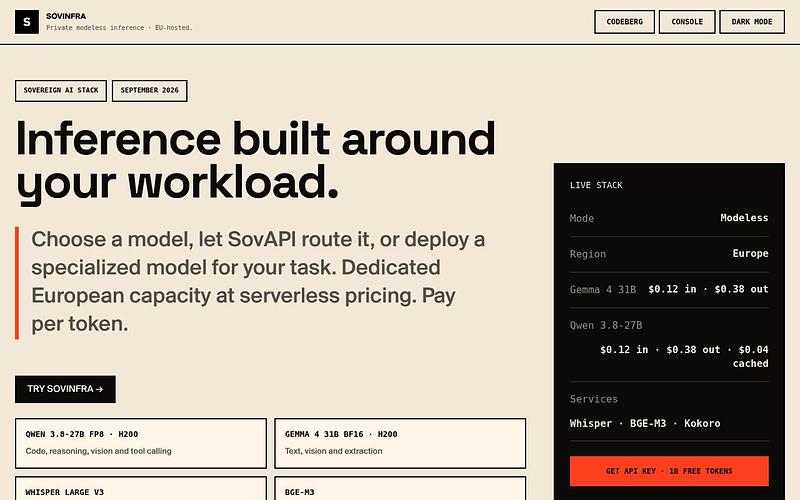This screenshot has width=800, height=500.
Task: Click the 'Mode' label in Live Stack
Action: (x=582, y=218)
